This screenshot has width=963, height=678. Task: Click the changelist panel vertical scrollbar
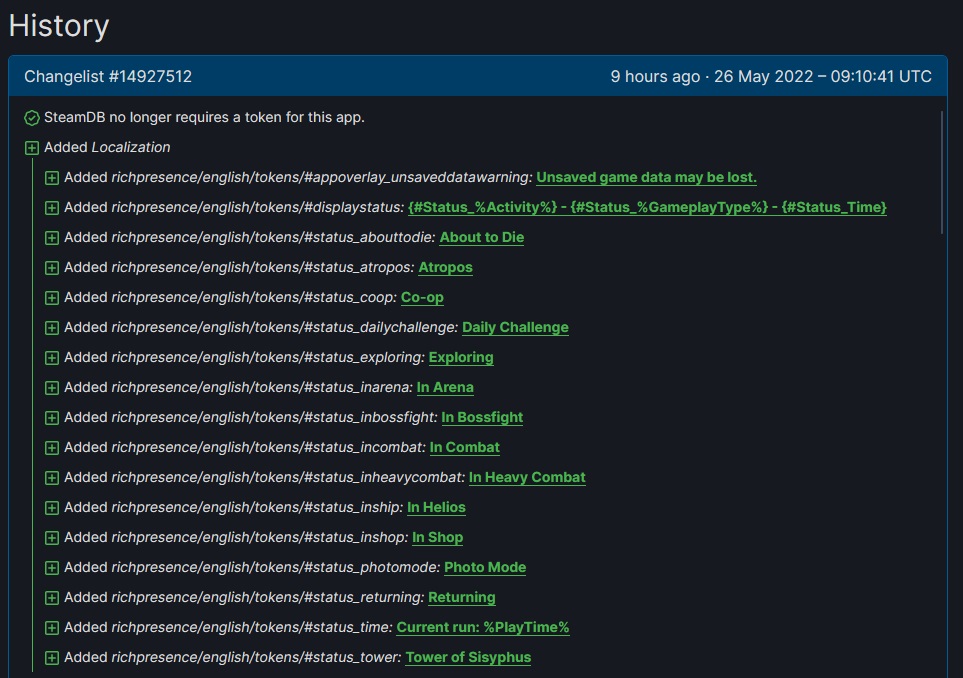(942, 172)
